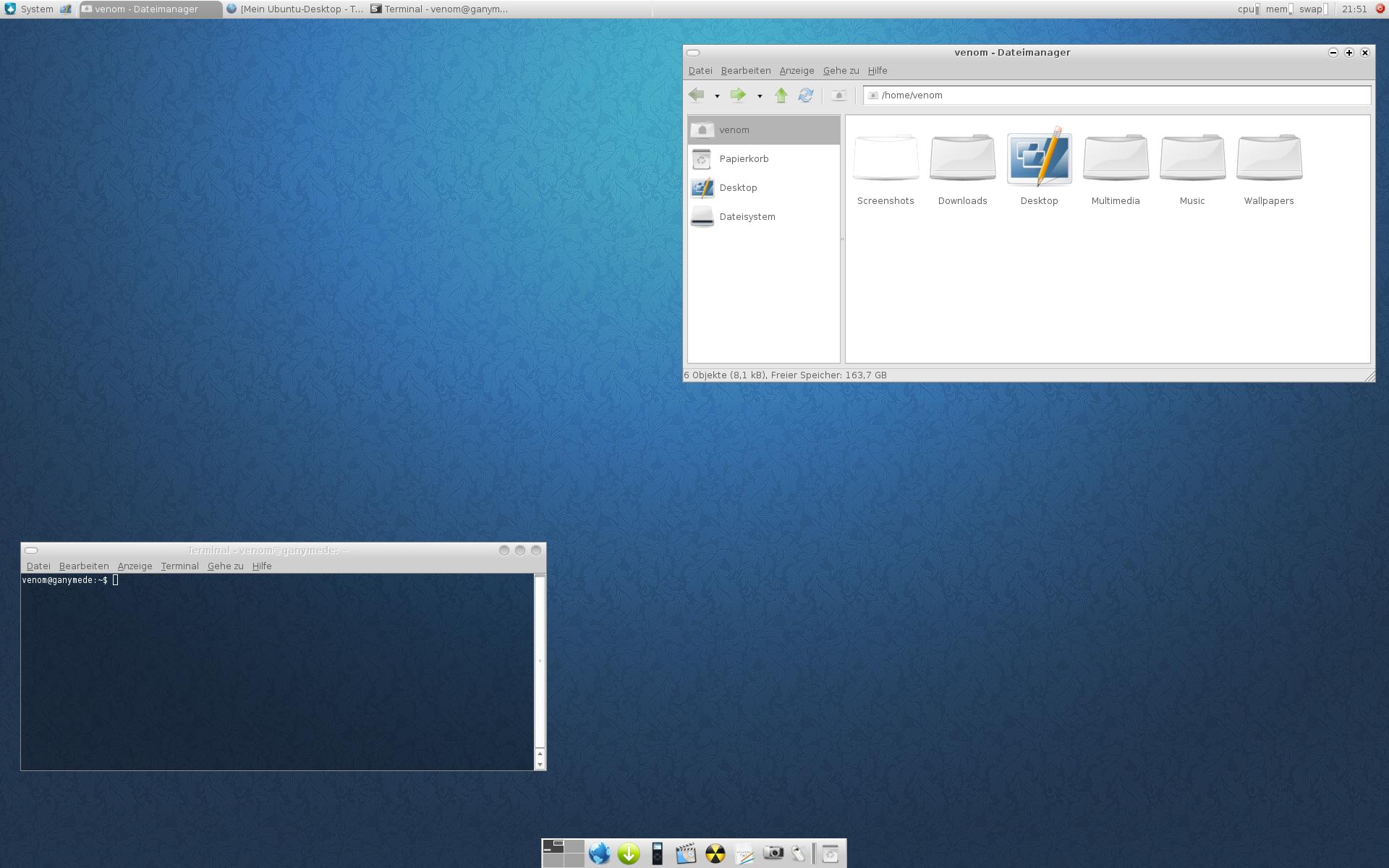Reload the current folder view
This screenshot has width=1389, height=868.
(x=805, y=95)
